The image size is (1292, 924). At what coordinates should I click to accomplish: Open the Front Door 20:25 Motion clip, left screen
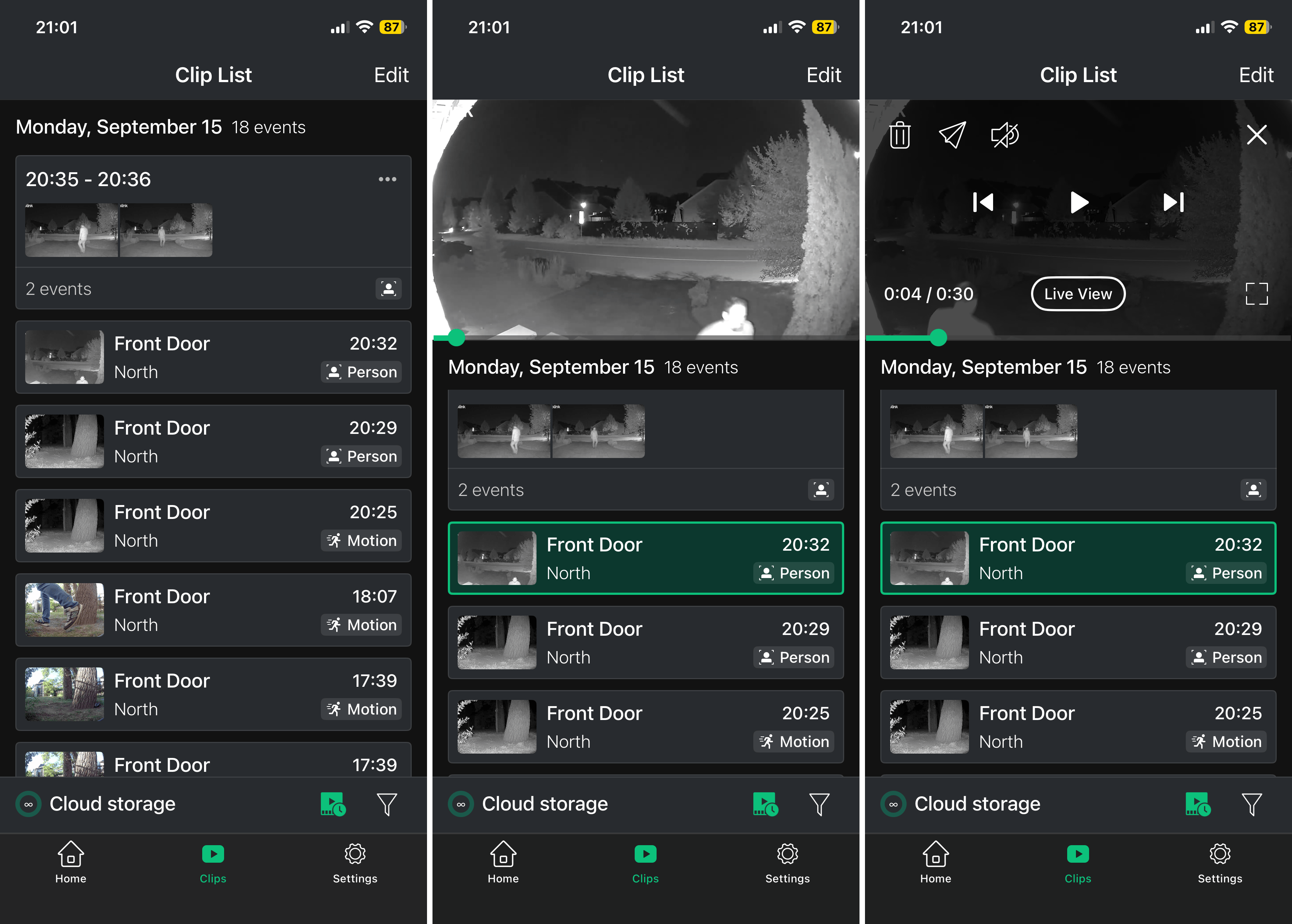(214, 526)
